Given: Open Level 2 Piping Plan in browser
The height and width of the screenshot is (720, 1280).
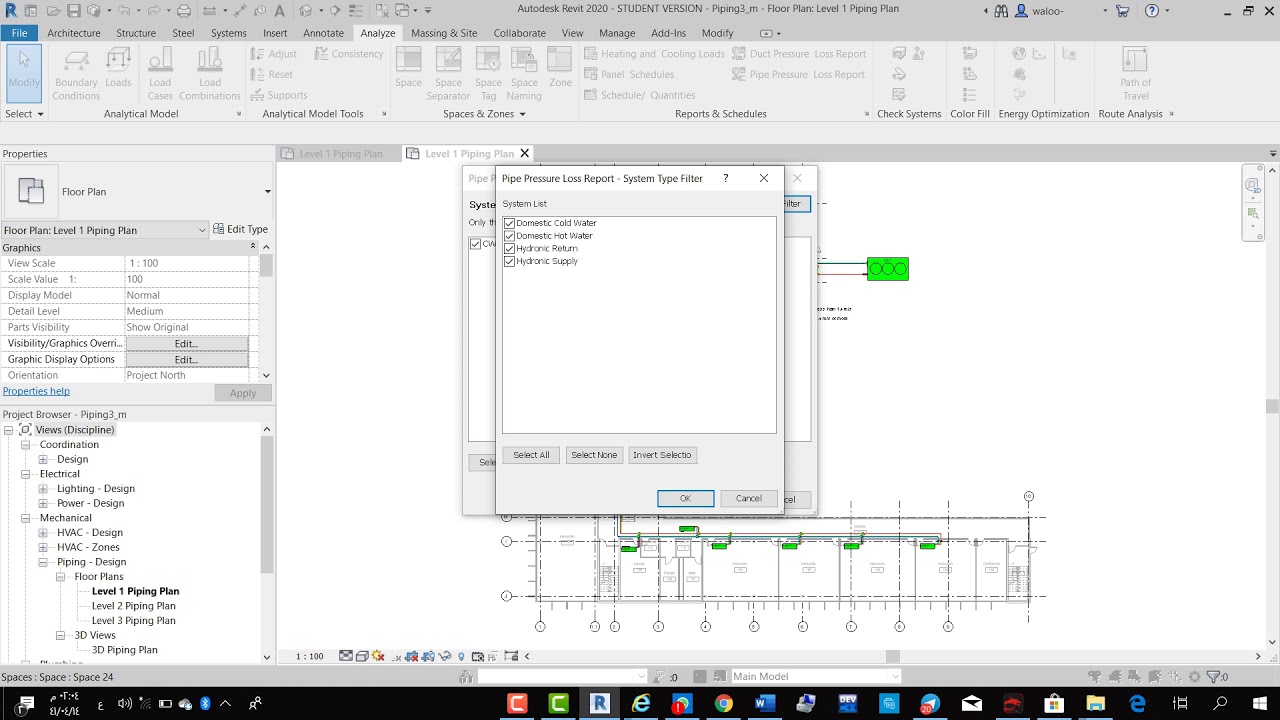Looking at the screenshot, I should [134, 606].
